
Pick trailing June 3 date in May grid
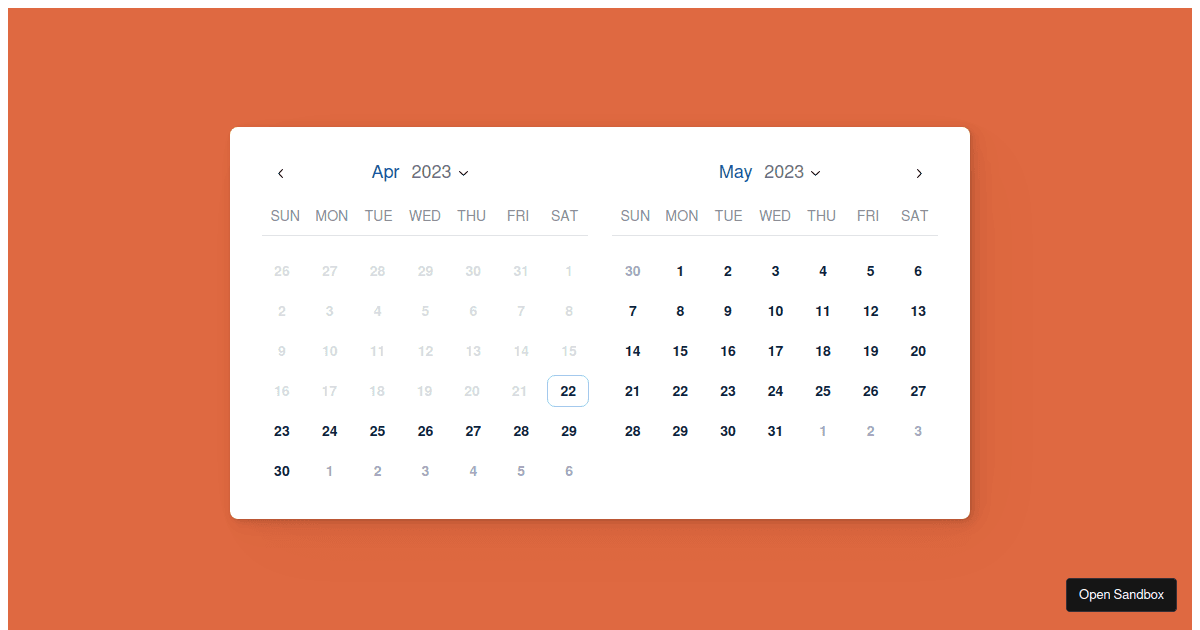pyautogui.click(x=918, y=431)
